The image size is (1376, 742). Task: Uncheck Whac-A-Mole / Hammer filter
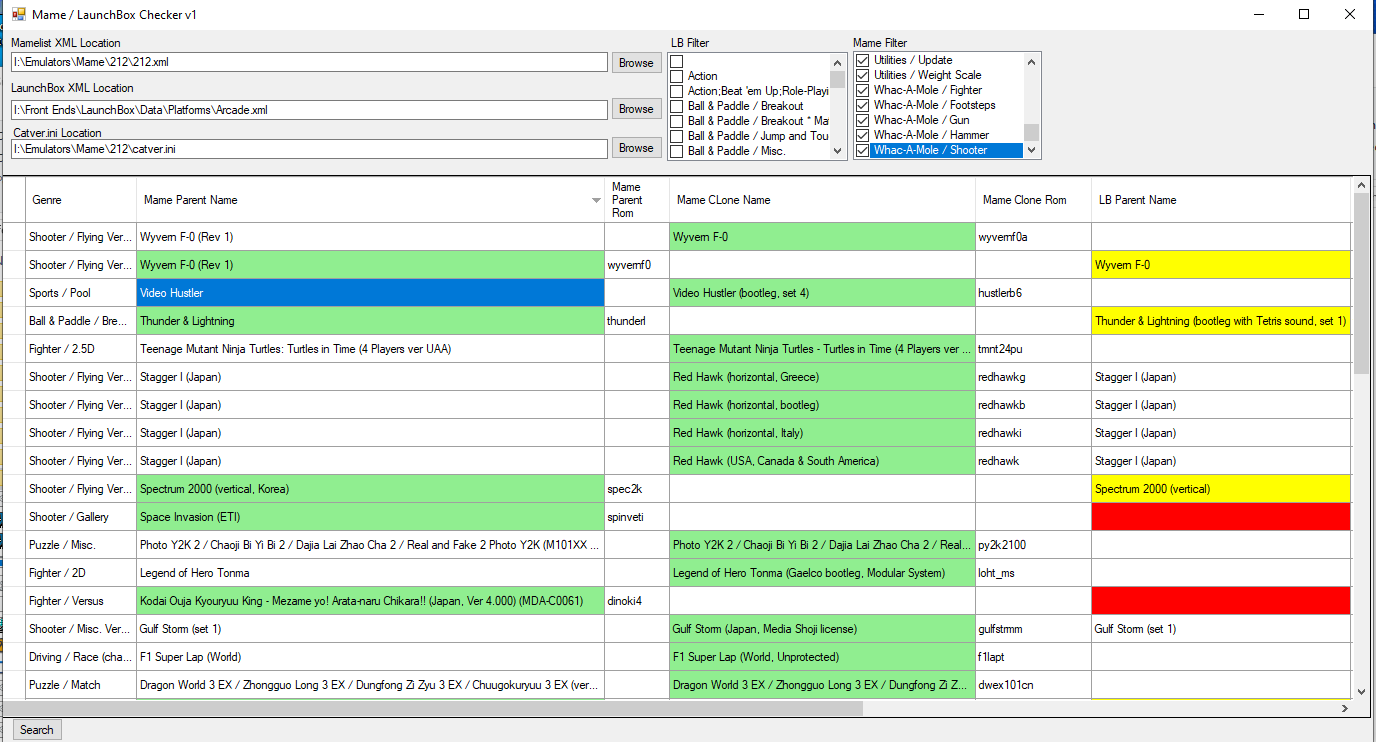point(863,135)
